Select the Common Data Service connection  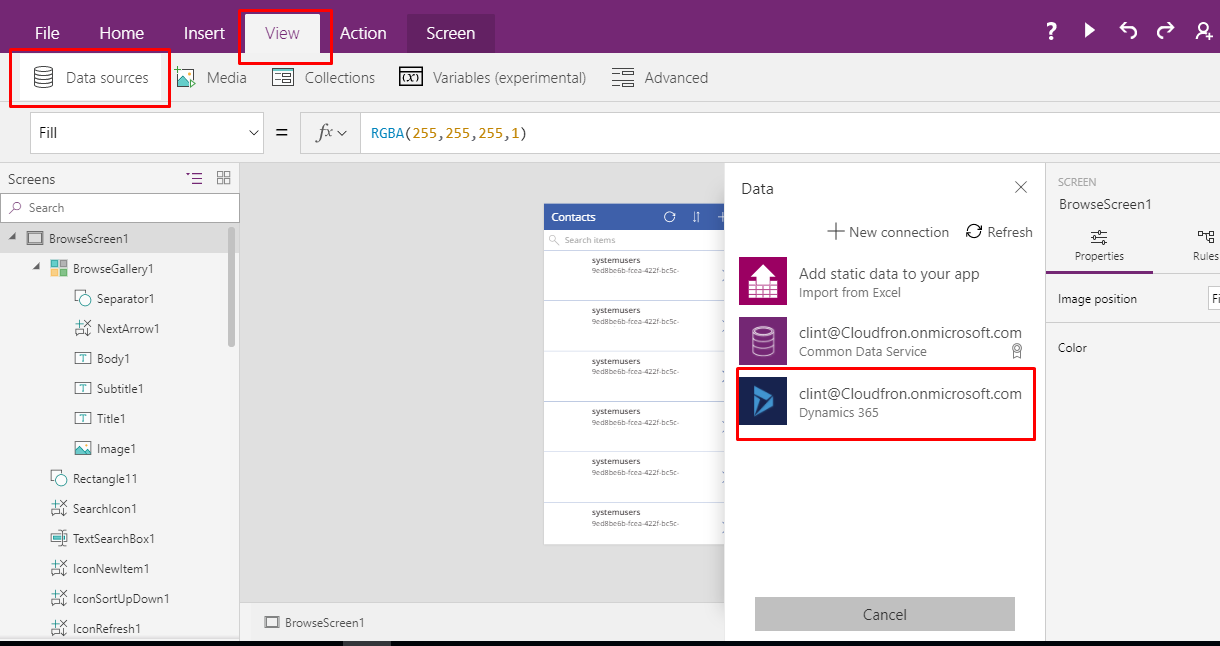[x=885, y=341]
